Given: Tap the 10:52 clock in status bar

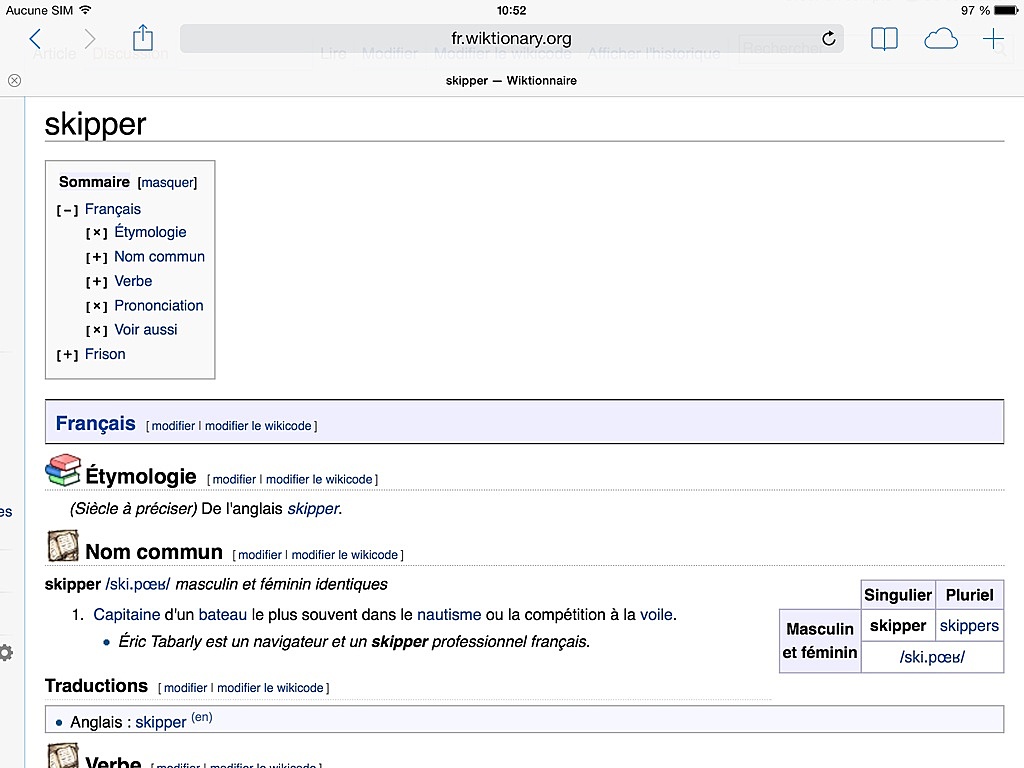Looking at the screenshot, I should coord(511,10).
